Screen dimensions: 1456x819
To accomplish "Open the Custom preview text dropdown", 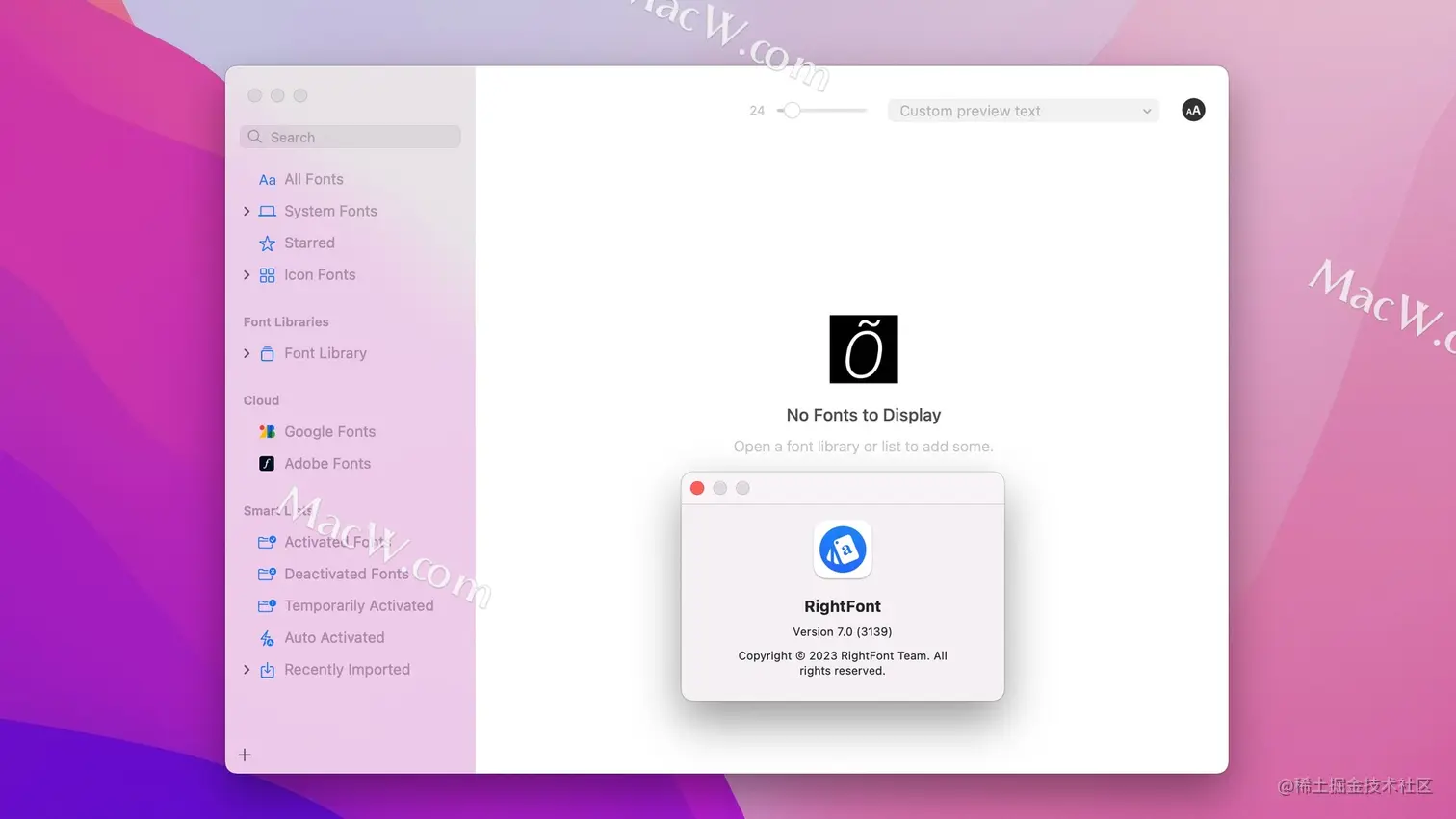I will pyautogui.click(x=1024, y=111).
